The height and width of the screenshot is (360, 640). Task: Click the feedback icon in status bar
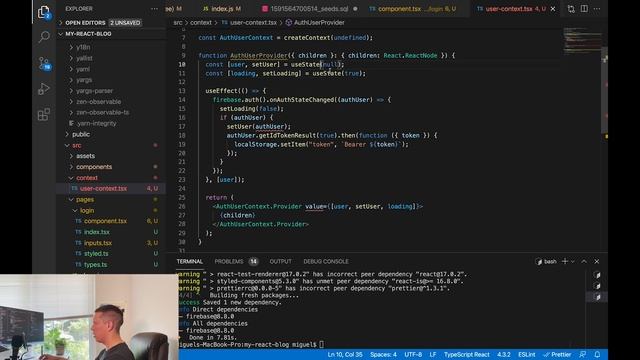click(x=582, y=354)
